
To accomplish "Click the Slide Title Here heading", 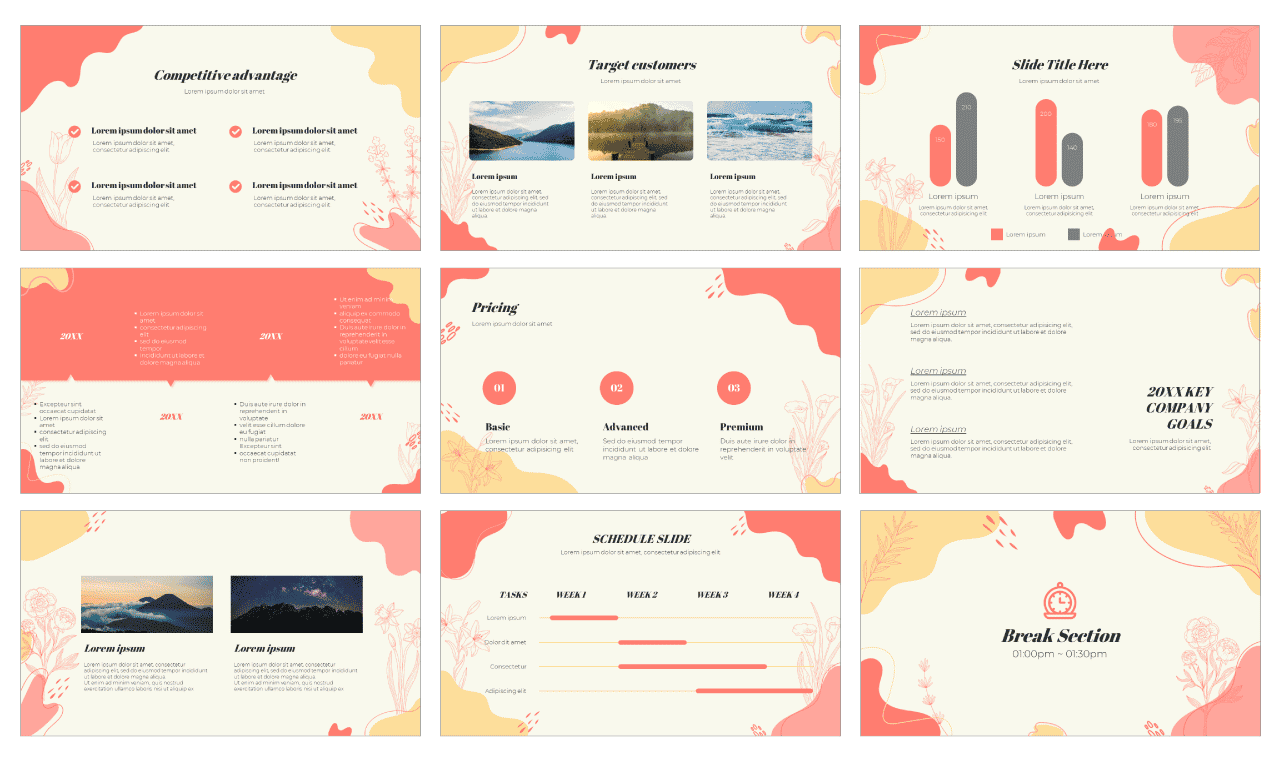I will 1060,65.
